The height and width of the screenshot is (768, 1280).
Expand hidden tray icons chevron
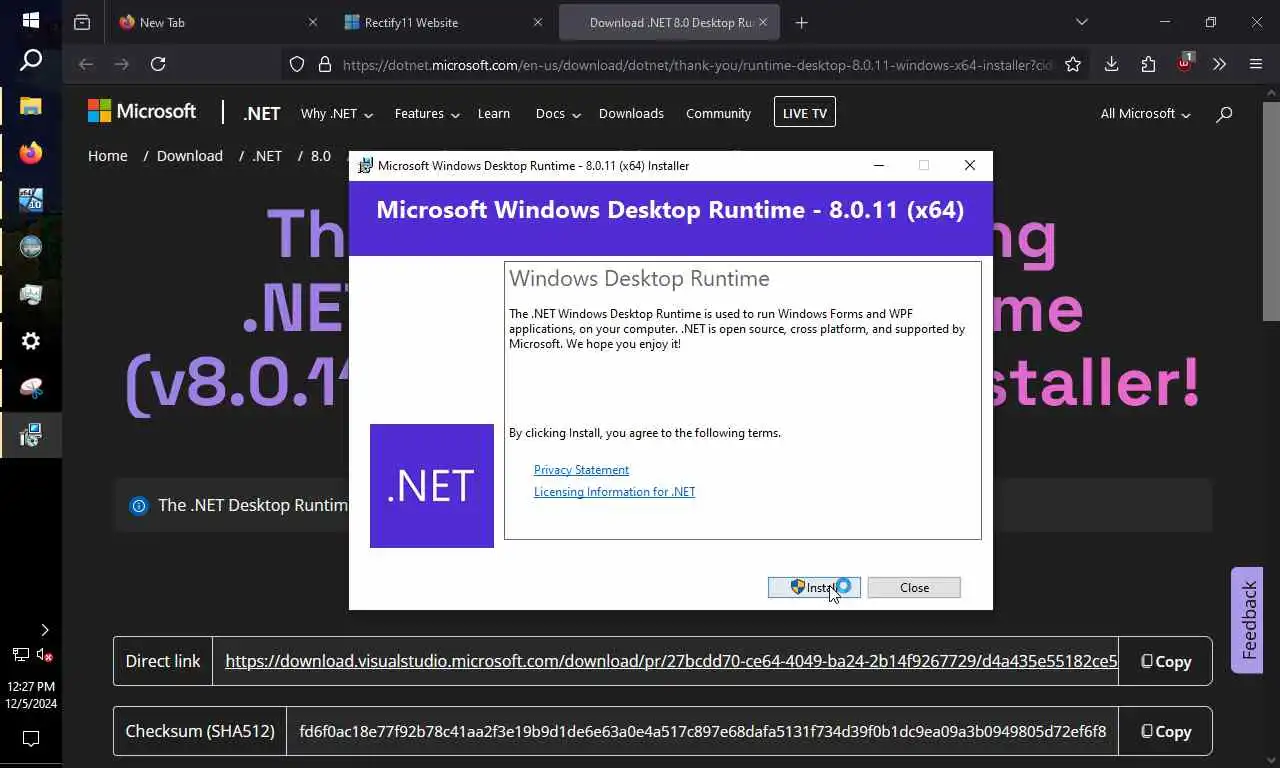[x=44, y=630]
